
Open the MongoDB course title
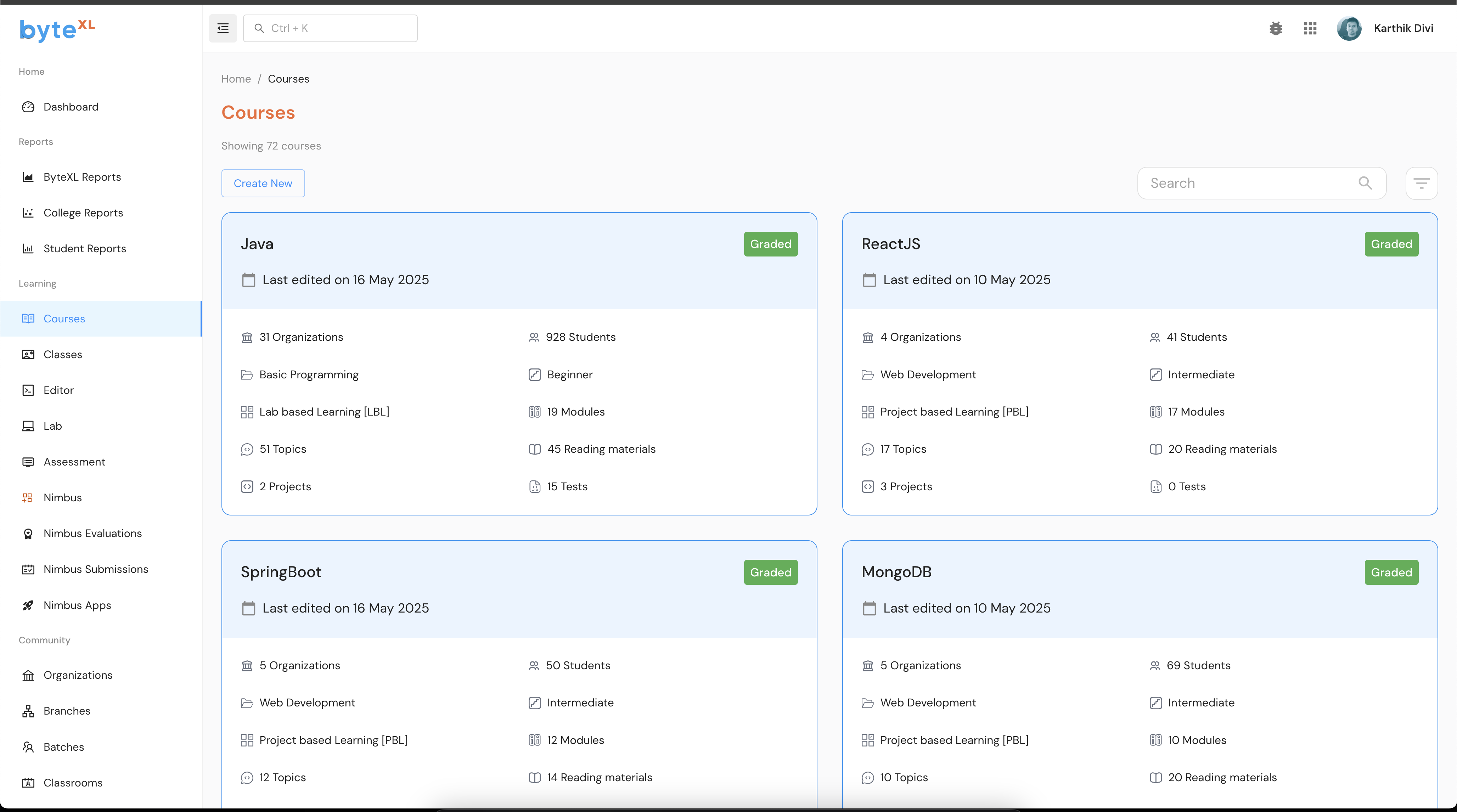click(x=896, y=572)
